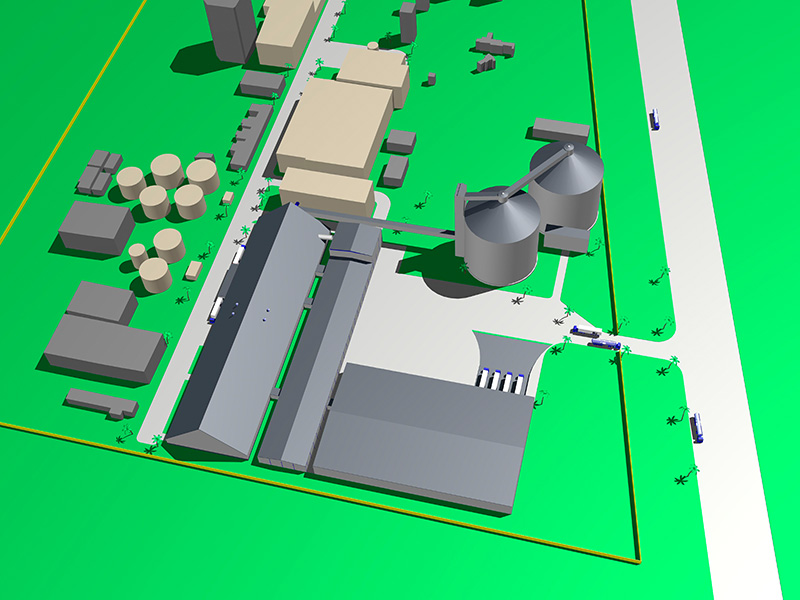Image resolution: width=800 pixels, height=600 pixels.
Task: Select the small gray building beside the silos
Action: tap(568, 240)
